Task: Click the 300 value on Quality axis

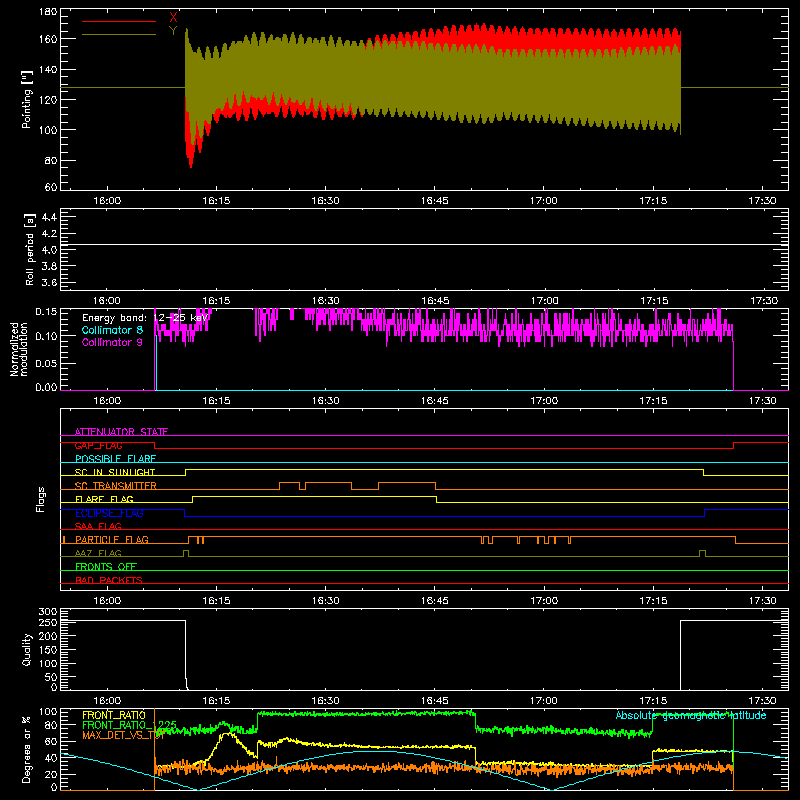Action: 48,611
